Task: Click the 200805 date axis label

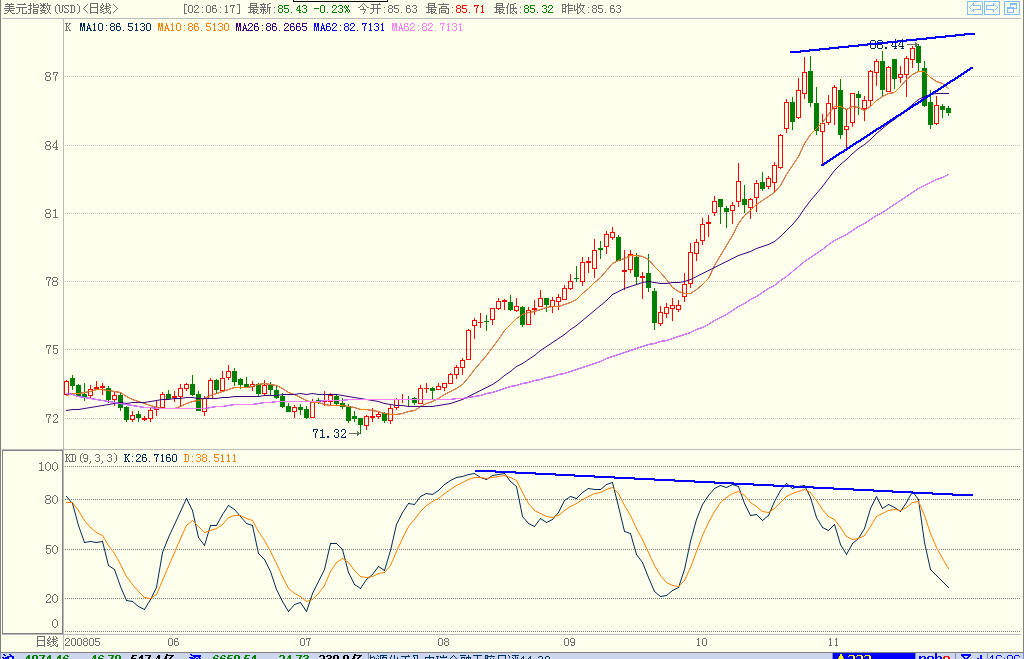Action: pyautogui.click(x=83, y=642)
